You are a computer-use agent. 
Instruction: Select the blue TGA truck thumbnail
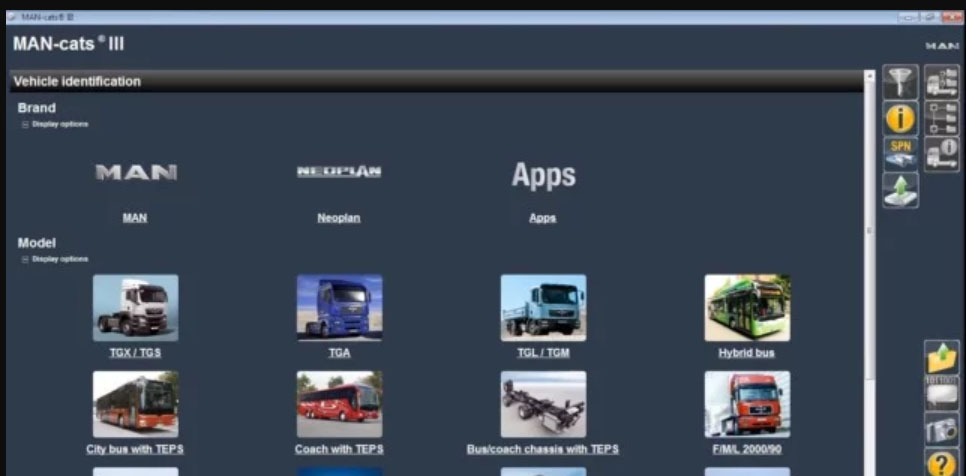[339, 308]
